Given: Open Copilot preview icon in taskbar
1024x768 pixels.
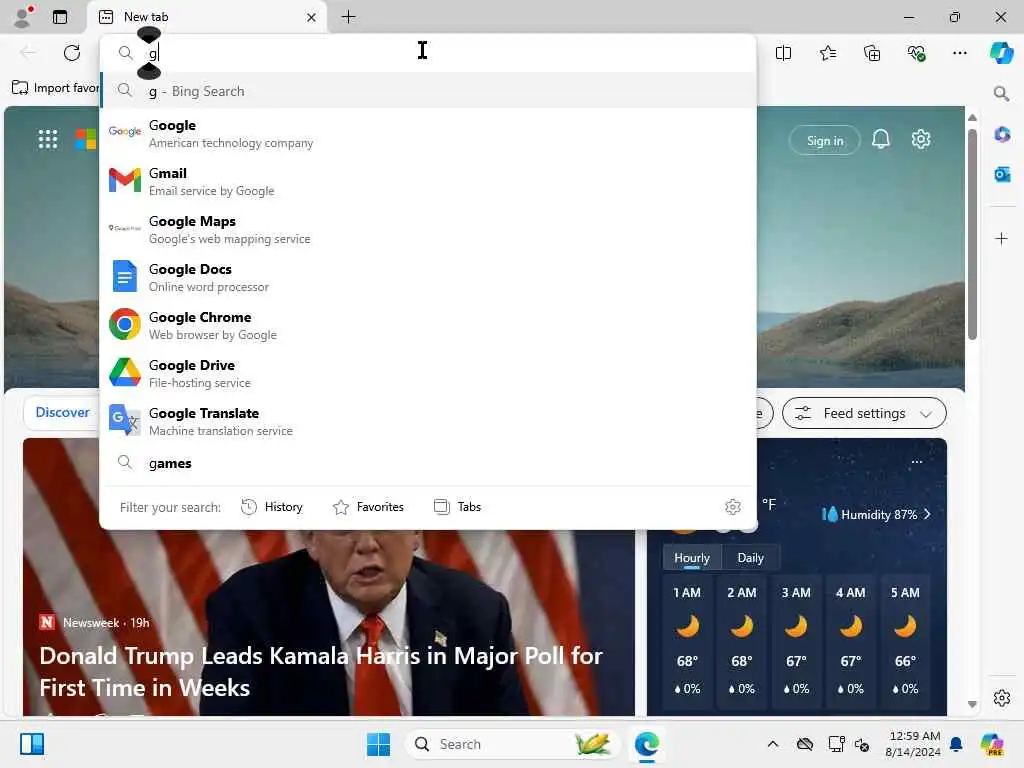Looking at the screenshot, I should (x=992, y=744).
